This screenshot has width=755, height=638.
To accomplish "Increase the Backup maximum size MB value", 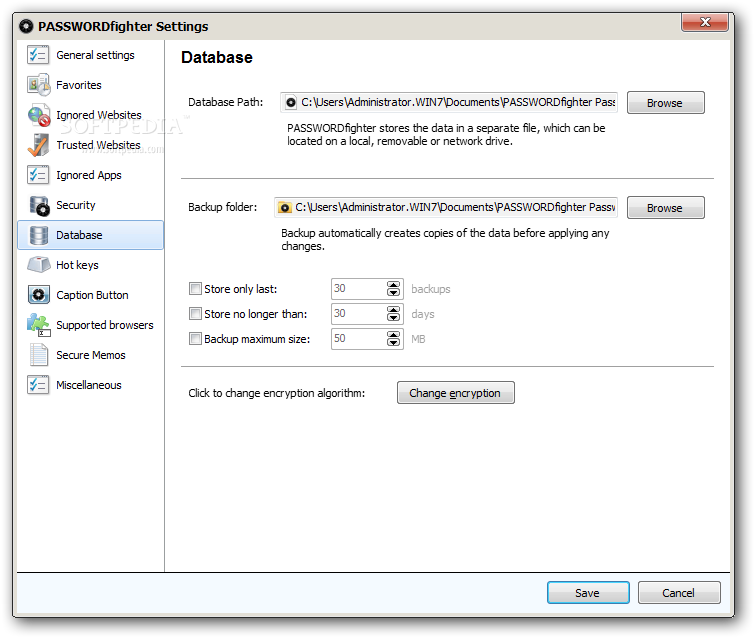I will (393, 335).
